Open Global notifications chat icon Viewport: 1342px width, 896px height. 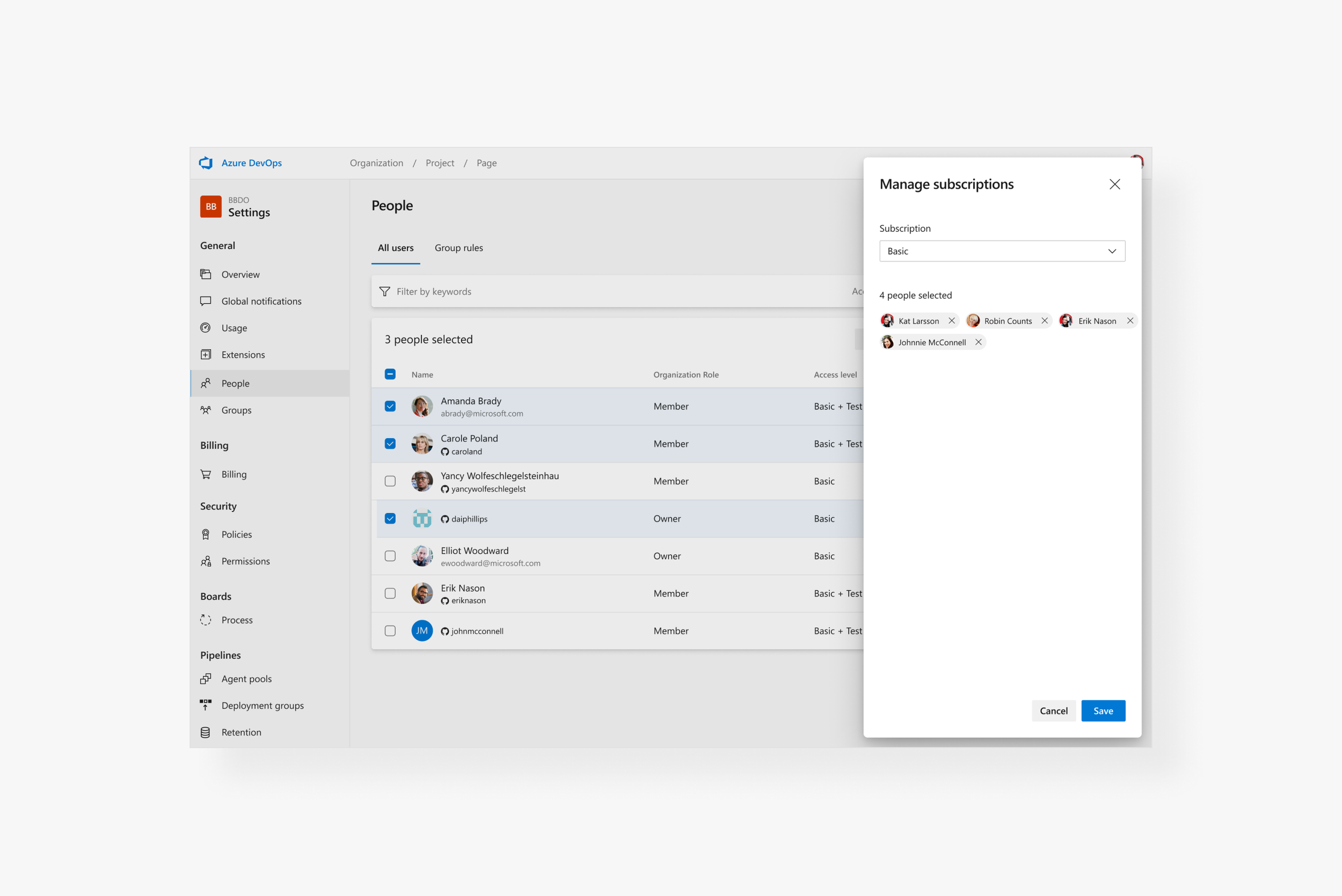(206, 301)
